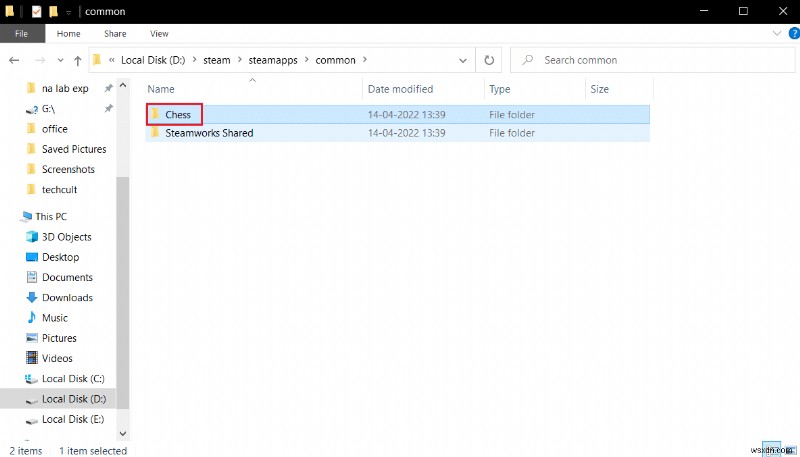Viewport: 800px width, 457px height.
Task: Click pin icon beside G:\
Action: 108,108
